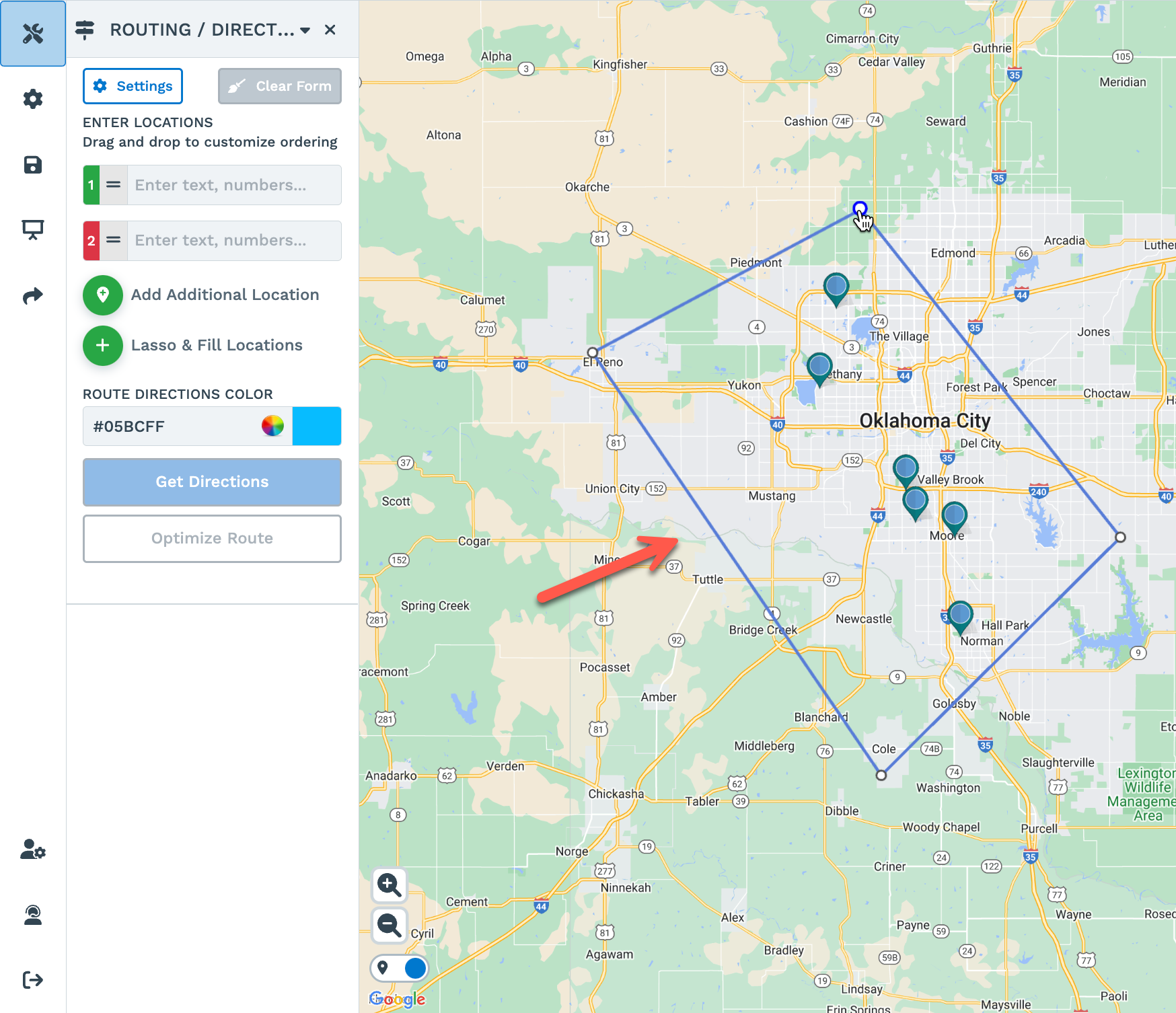
Task: Zoom out on the map
Action: (x=390, y=926)
